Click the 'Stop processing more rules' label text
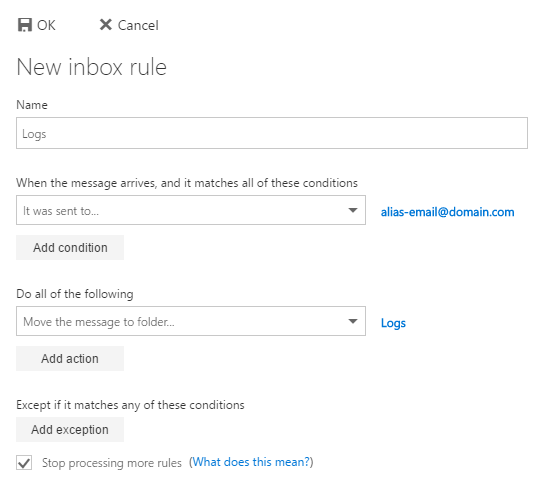The height and width of the screenshot is (492, 545). click(112, 463)
